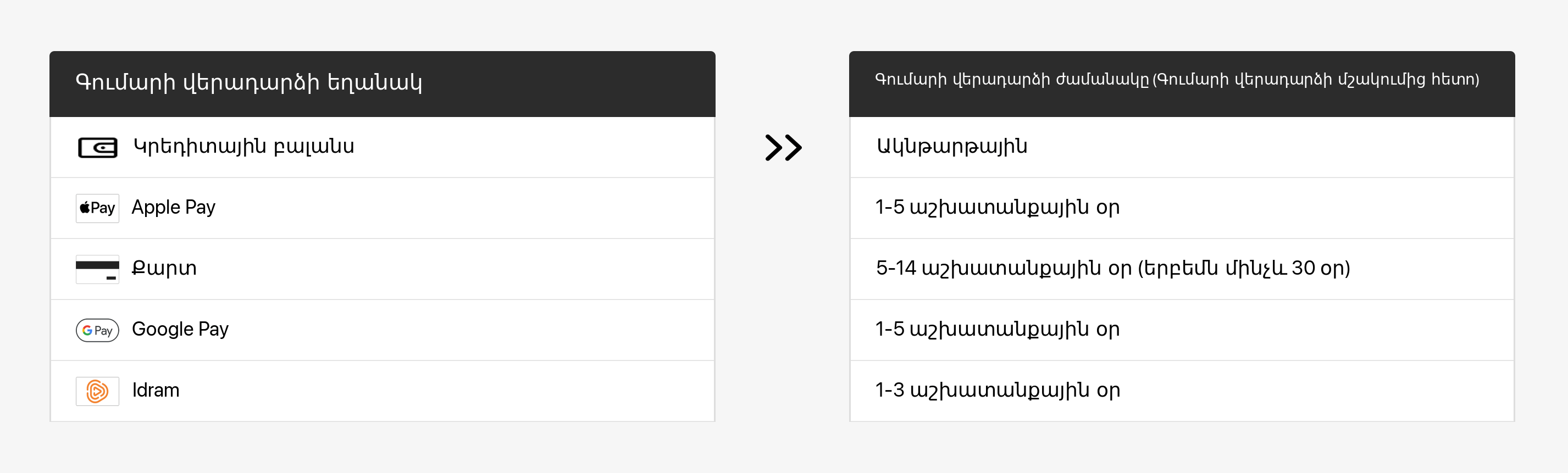This screenshot has height=473, width=1568.
Task: Select the Google Pay row label
Action: [x=180, y=329]
